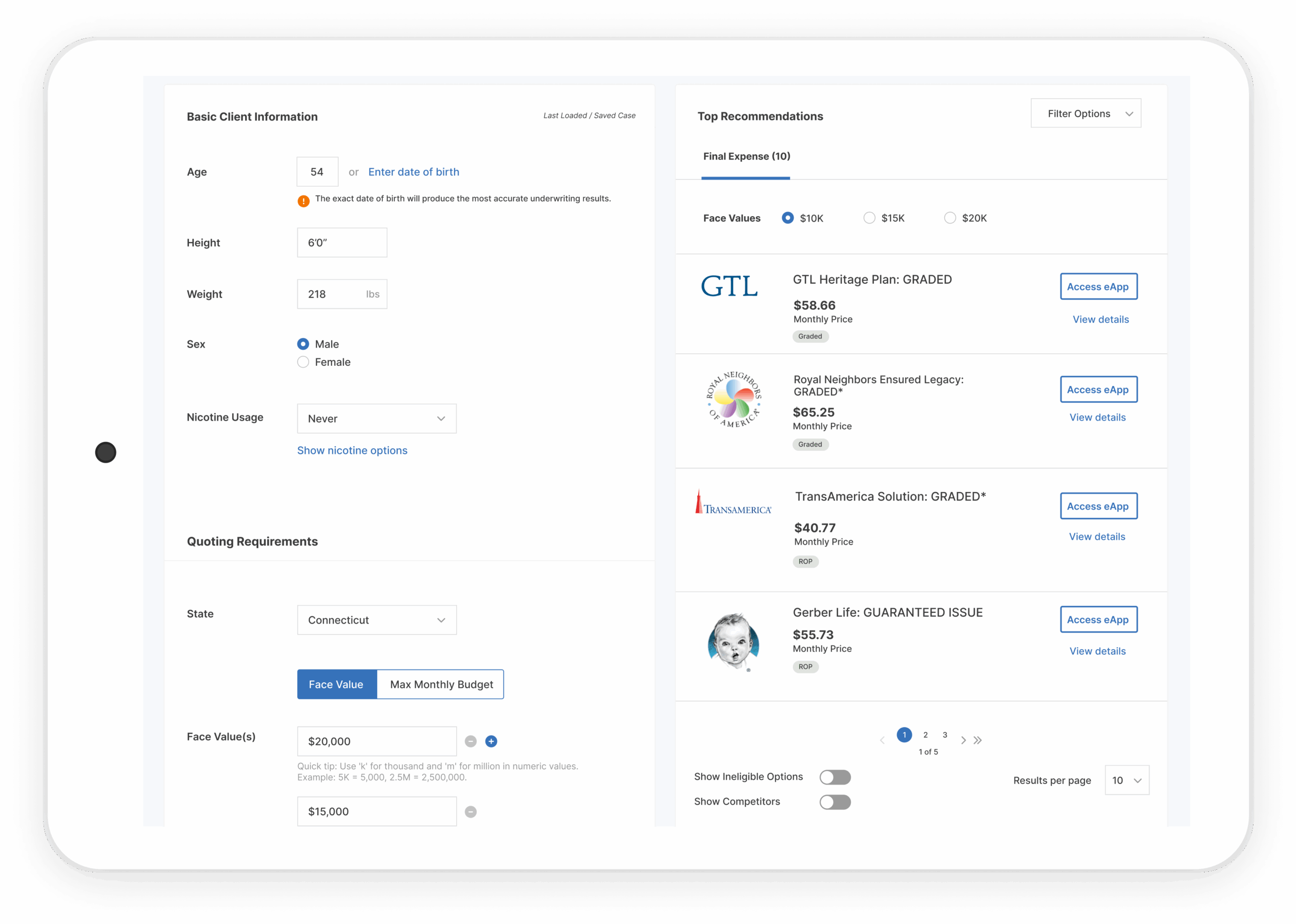Click the Age input field
Screen dimensions: 1296x924
316,171
